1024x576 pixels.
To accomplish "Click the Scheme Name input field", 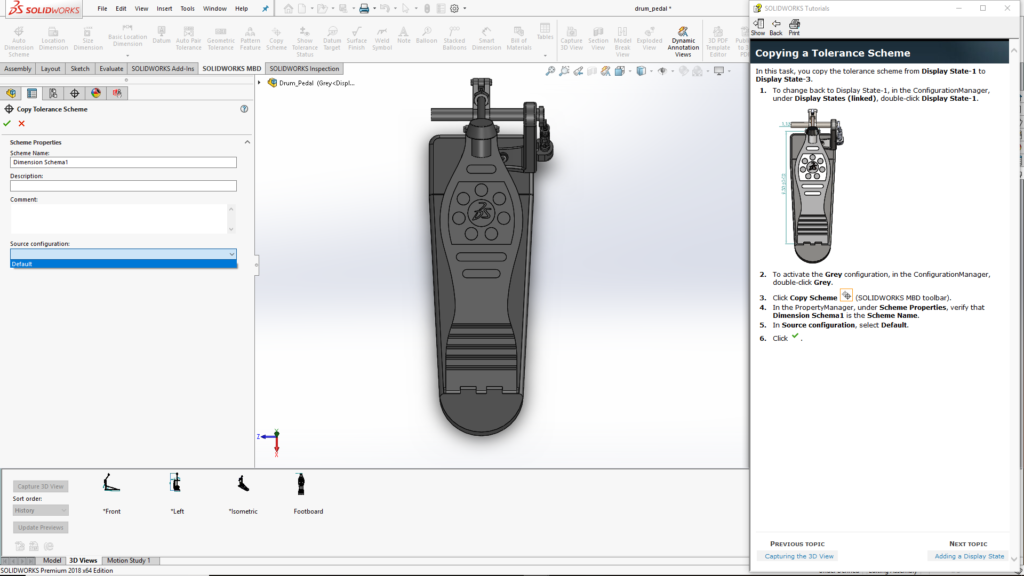I will coord(123,162).
